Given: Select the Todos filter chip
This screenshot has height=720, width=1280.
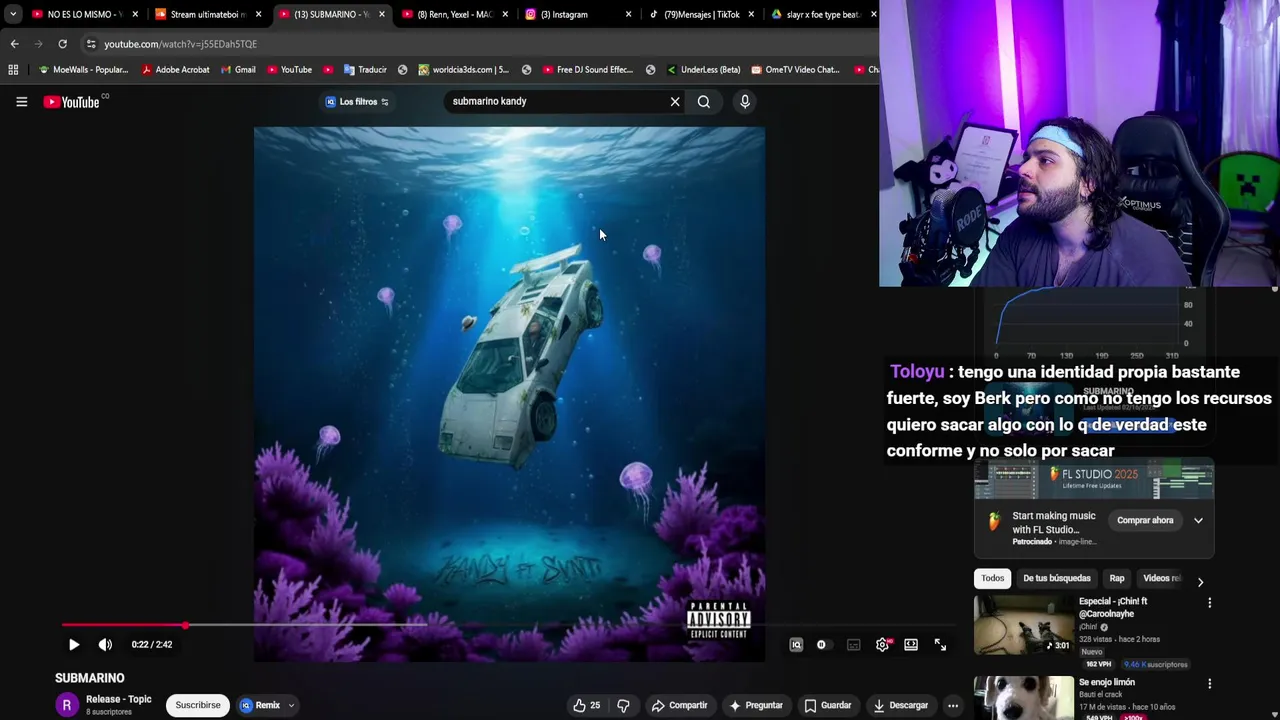Looking at the screenshot, I should (x=992, y=578).
